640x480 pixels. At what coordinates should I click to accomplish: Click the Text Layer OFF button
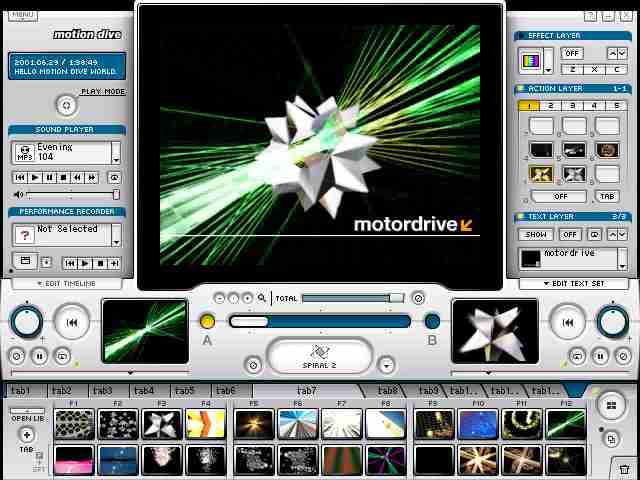[569, 235]
